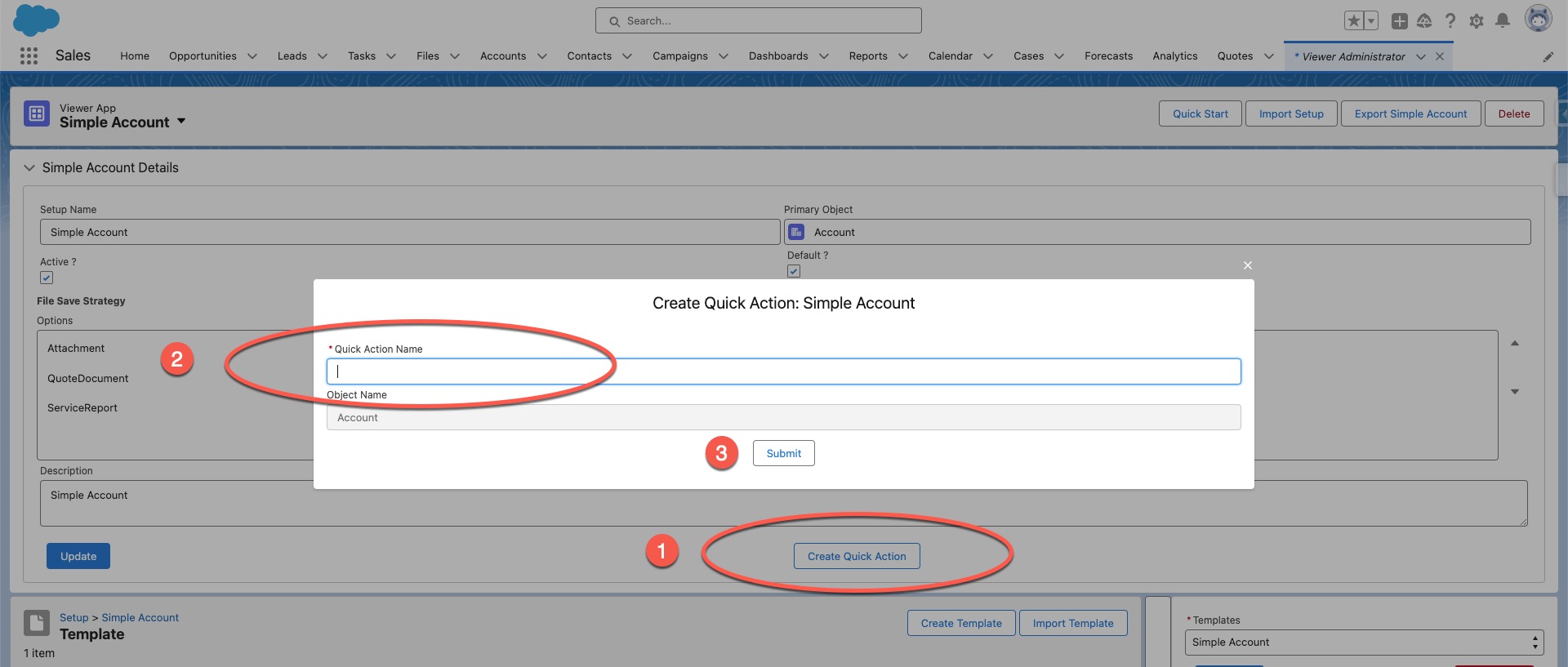Click the Account object icon in Primary Object
Viewport: 1568px width, 667px height.
tap(796, 232)
